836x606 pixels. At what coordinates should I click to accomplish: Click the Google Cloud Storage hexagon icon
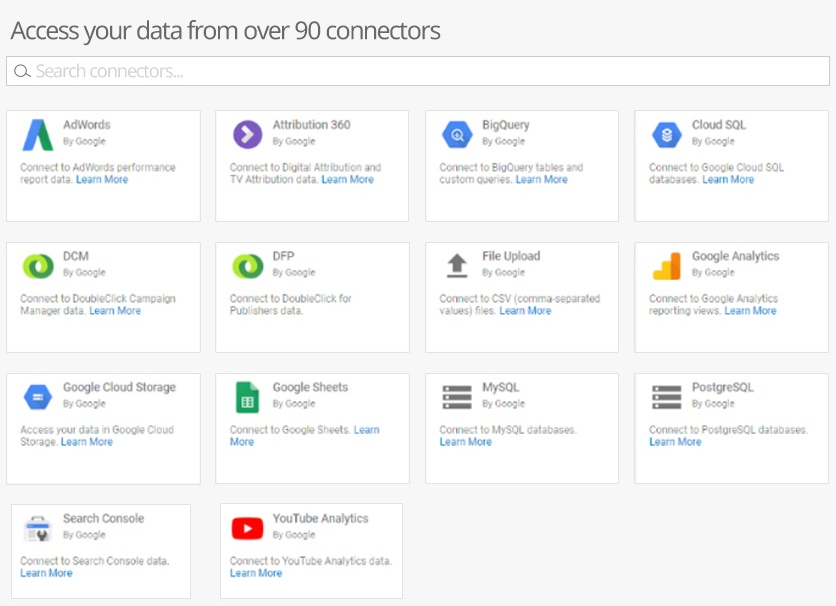click(38, 397)
